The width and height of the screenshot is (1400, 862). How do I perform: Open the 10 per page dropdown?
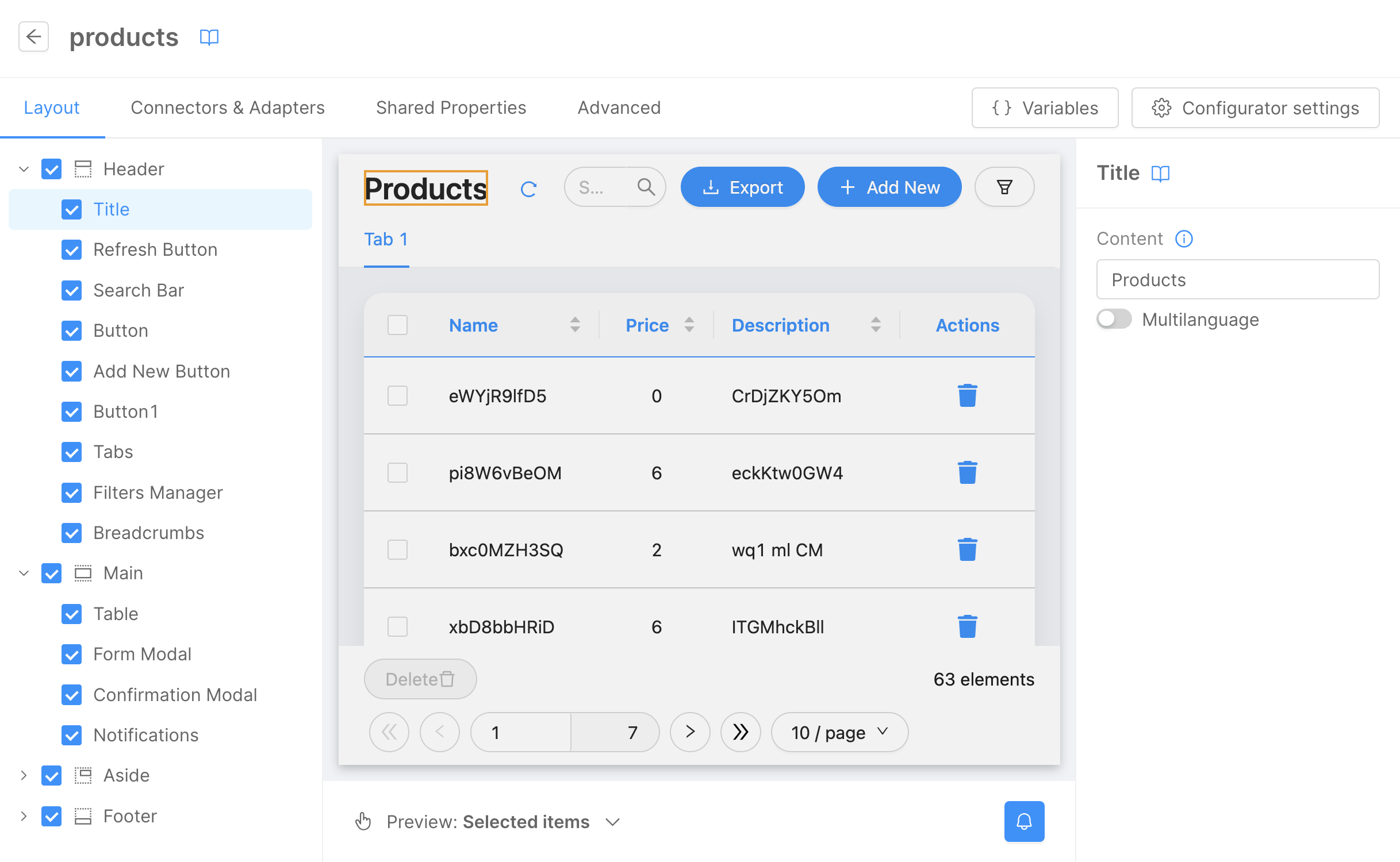(839, 732)
